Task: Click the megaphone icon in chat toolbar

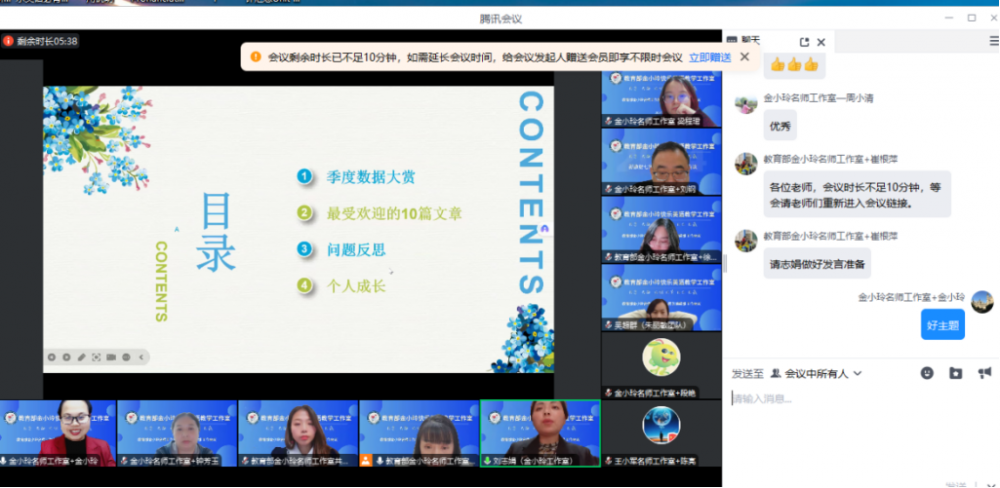Action: (984, 373)
